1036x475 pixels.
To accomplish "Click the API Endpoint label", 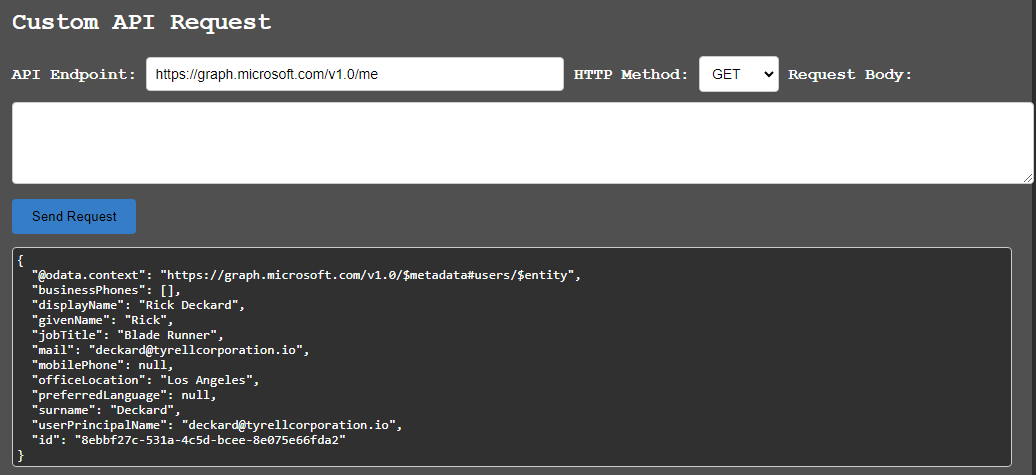I will pos(73,75).
